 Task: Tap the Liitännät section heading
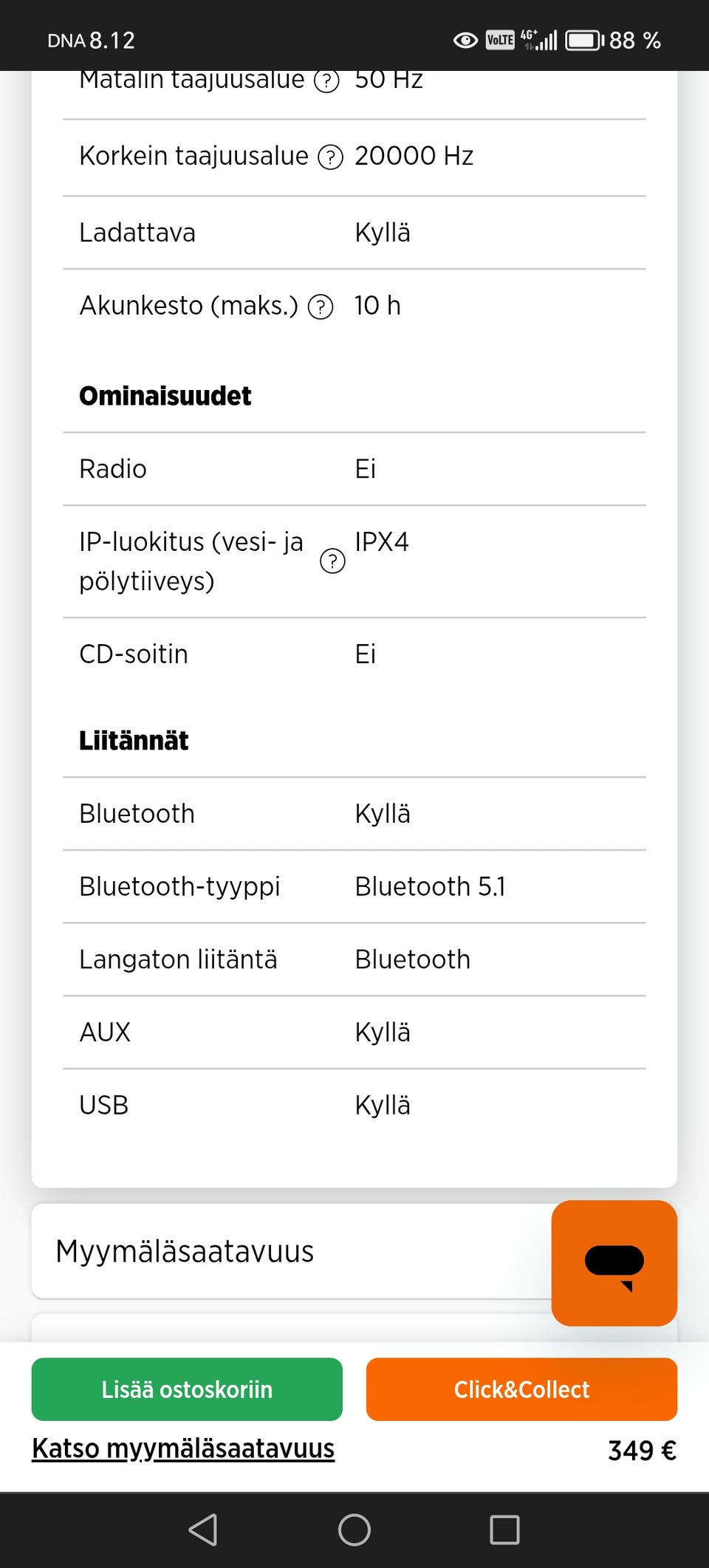coord(134,740)
